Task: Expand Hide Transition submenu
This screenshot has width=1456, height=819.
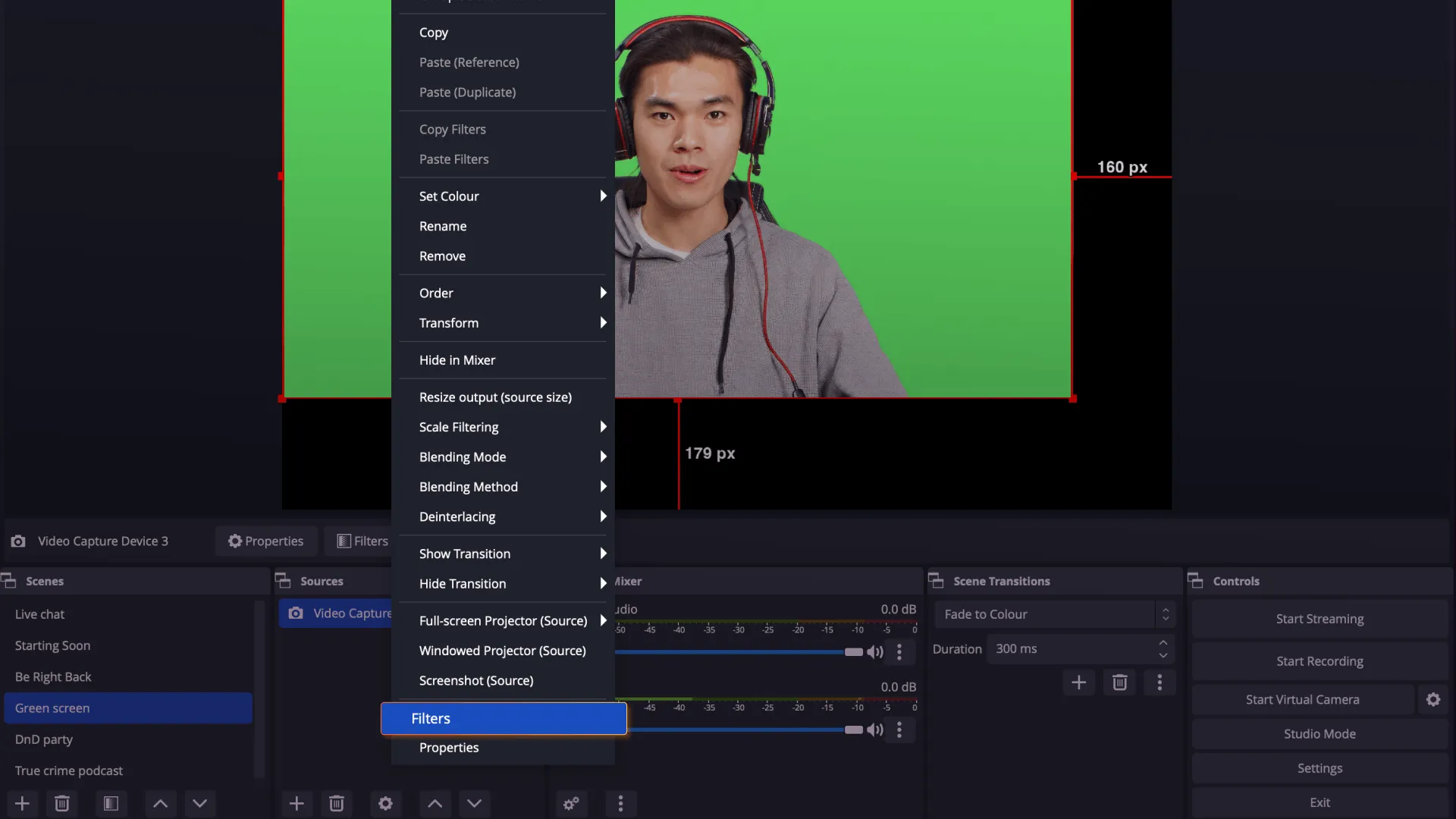Action: [504, 584]
